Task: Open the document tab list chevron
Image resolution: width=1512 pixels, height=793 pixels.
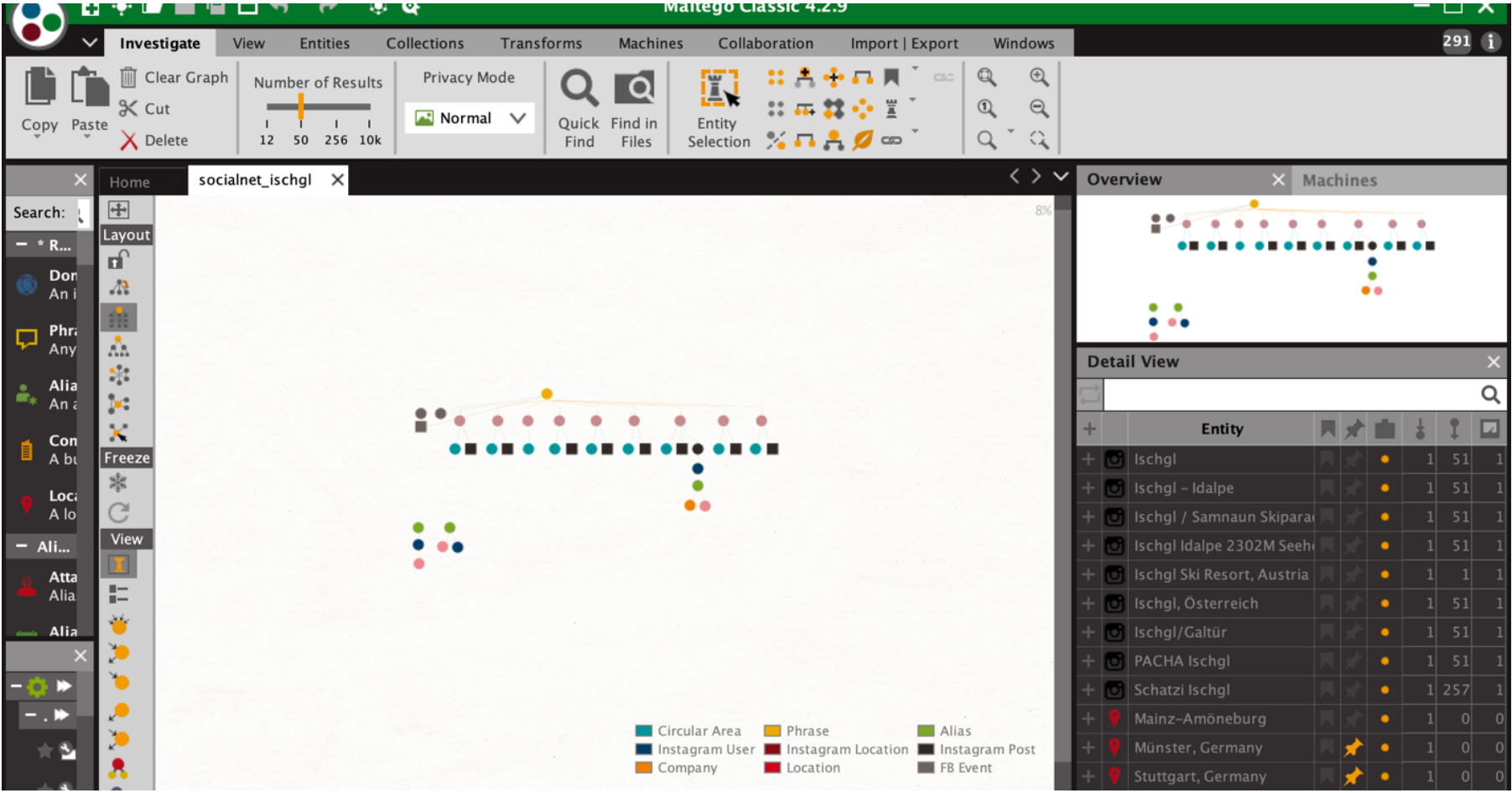Action: (1061, 176)
